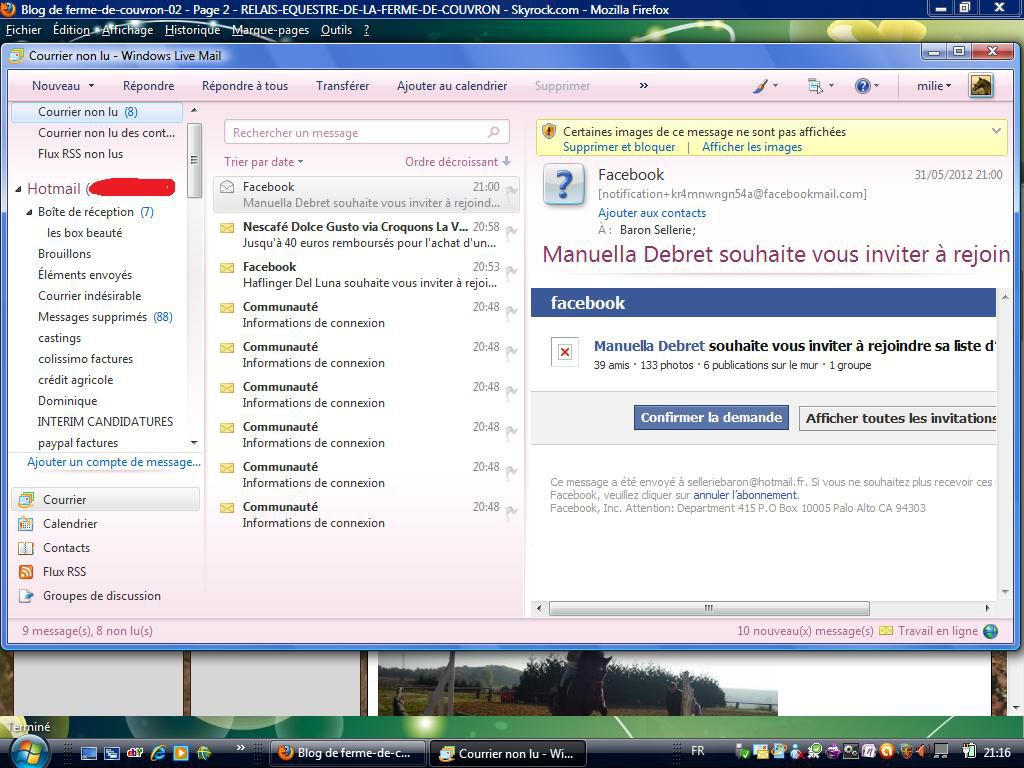Open the Trier par date dropdown

click(263, 162)
